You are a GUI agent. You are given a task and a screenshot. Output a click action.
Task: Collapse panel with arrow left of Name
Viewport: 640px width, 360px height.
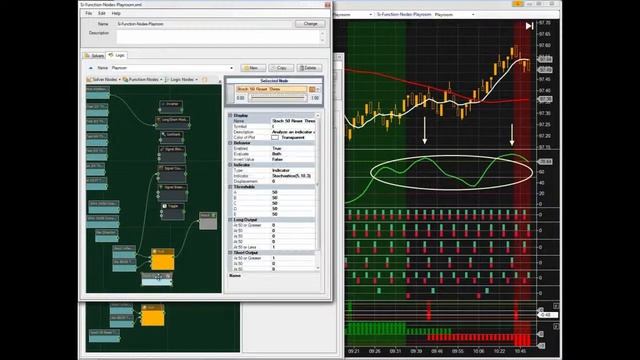click(91, 68)
